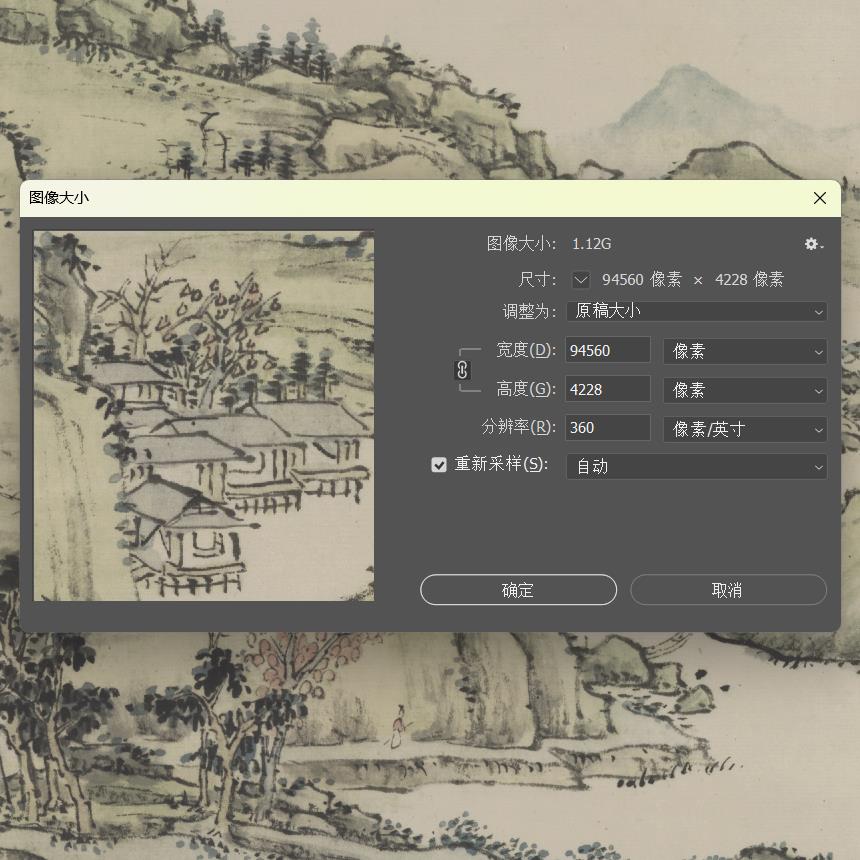The width and height of the screenshot is (860, 860).
Task: Uncheck the 重新采样 checkbox
Action: 439,465
